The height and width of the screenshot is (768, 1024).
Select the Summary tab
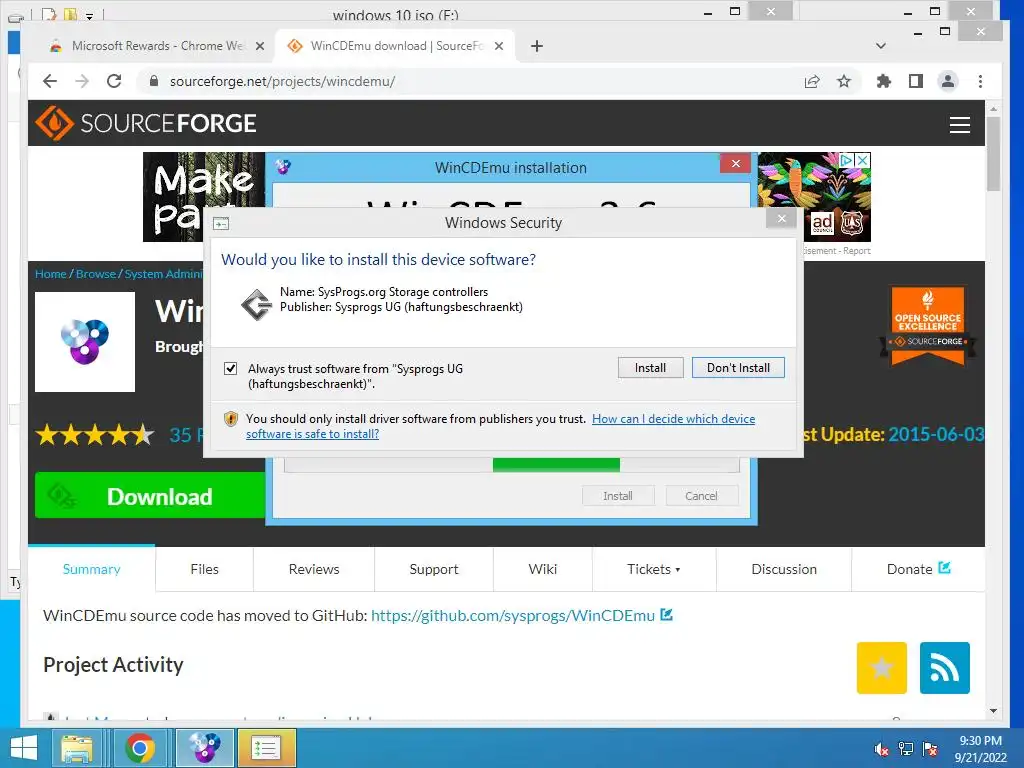point(91,569)
